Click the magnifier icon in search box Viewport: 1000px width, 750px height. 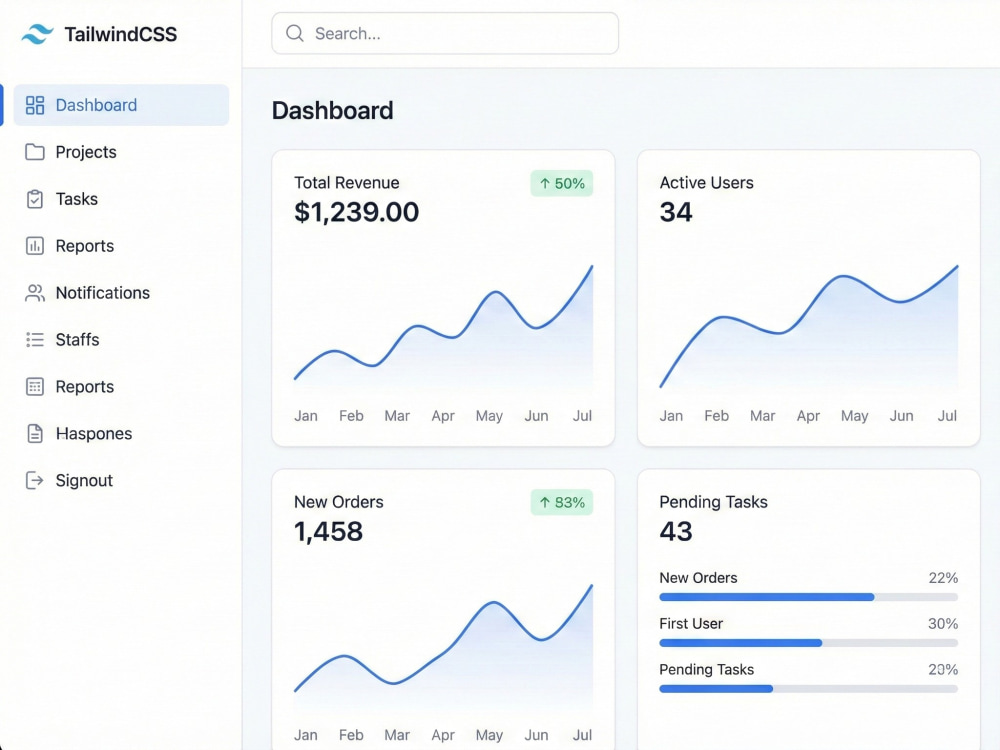click(295, 33)
